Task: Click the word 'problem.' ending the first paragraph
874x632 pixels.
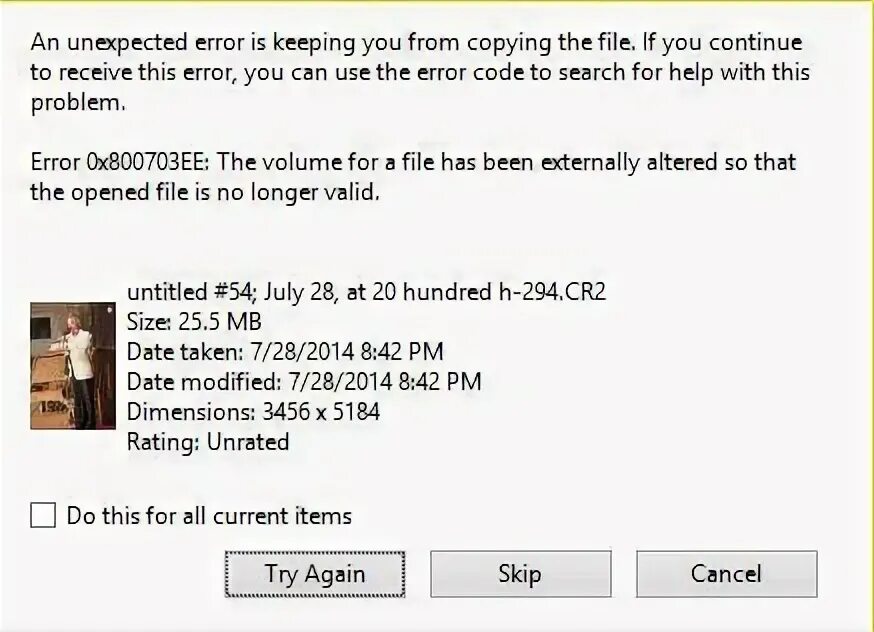Action: (x=78, y=103)
